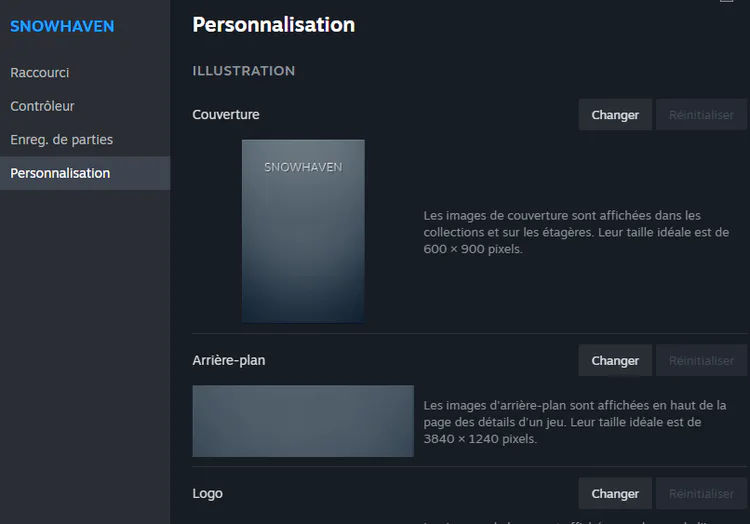750x524 pixels.
Task: Click the cover image size description text
Action: 576,232
